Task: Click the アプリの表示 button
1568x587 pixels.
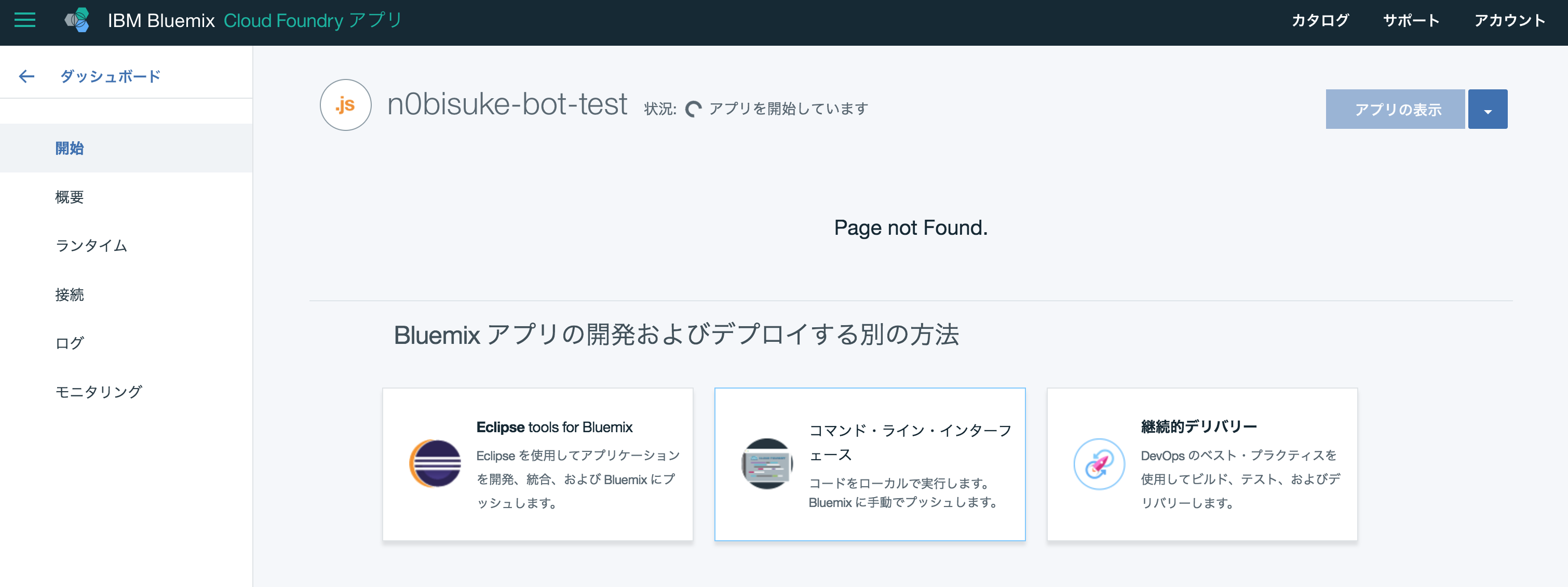Action: pos(1397,109)
